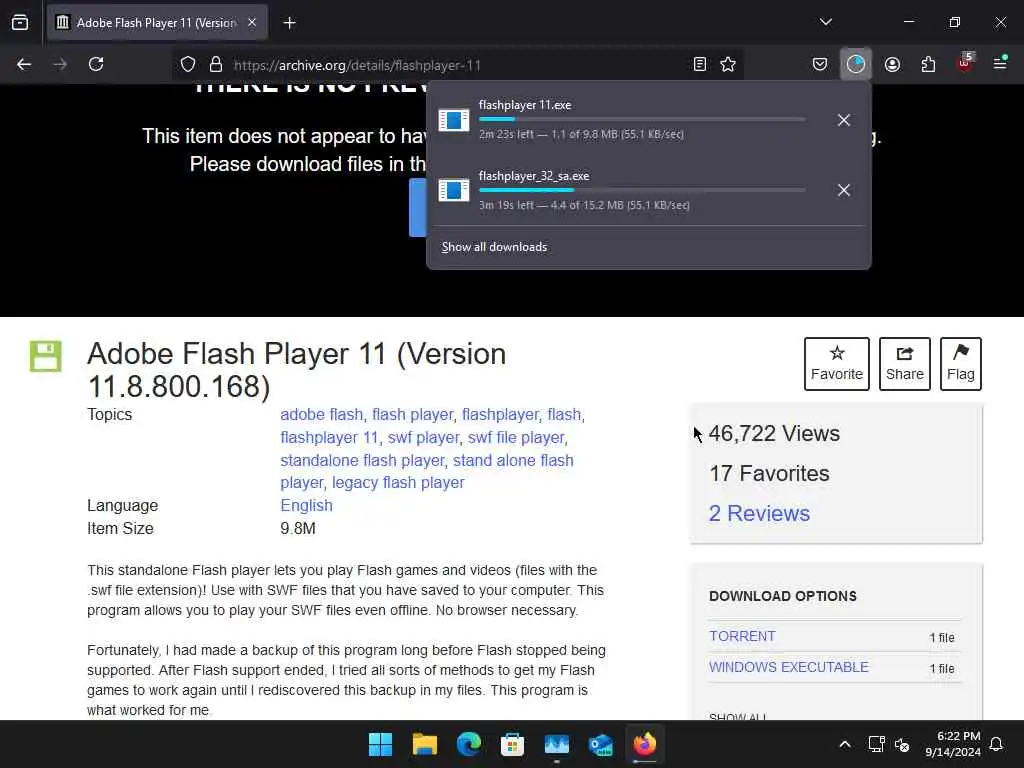1024x768 pixels.
Task: Open a new tab
Action: click(x=289, y=23)
